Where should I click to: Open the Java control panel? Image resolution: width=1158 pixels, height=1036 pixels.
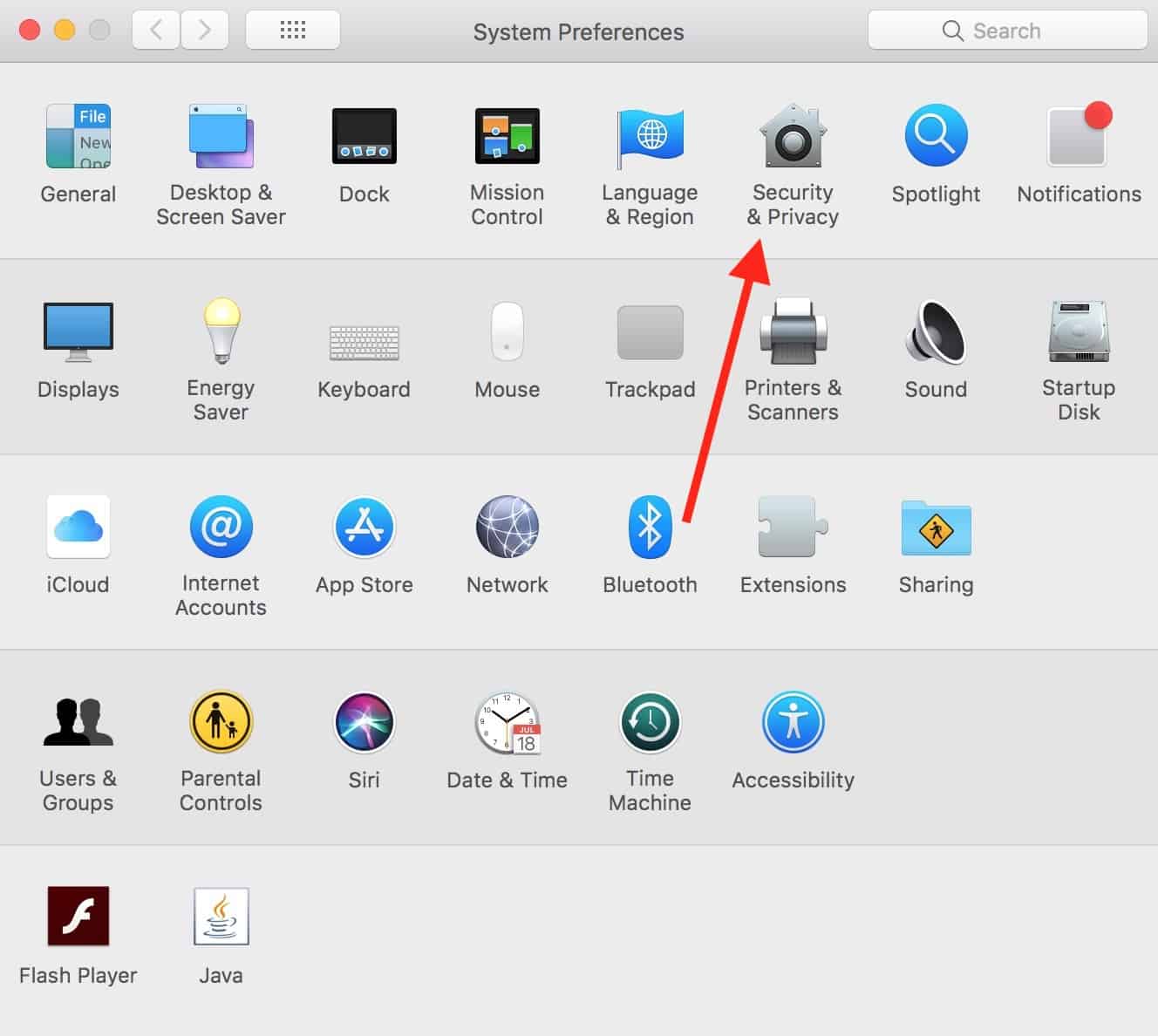tap(221, 917)
